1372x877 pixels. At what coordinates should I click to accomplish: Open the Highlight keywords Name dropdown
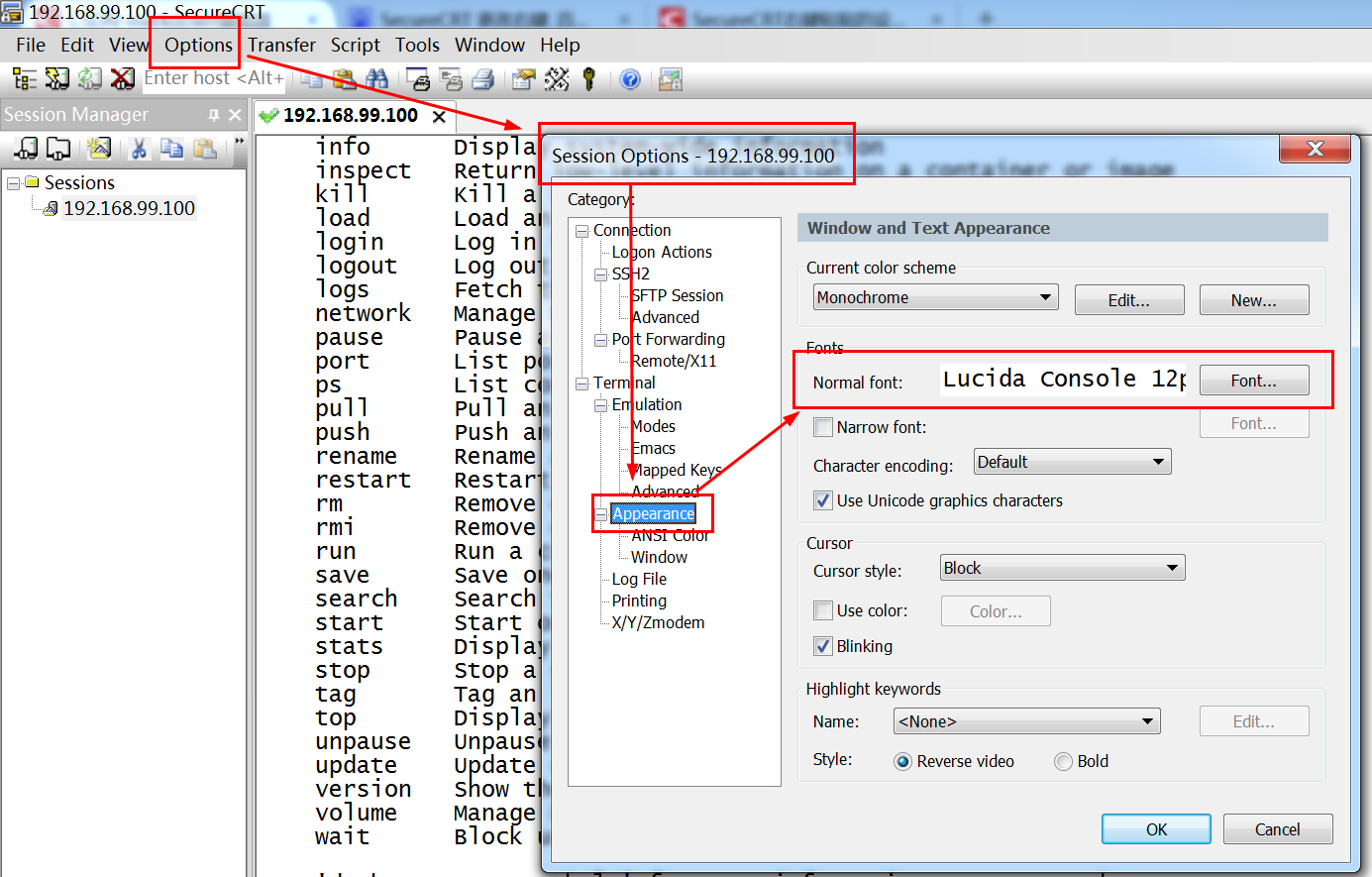coord(1027,721)
